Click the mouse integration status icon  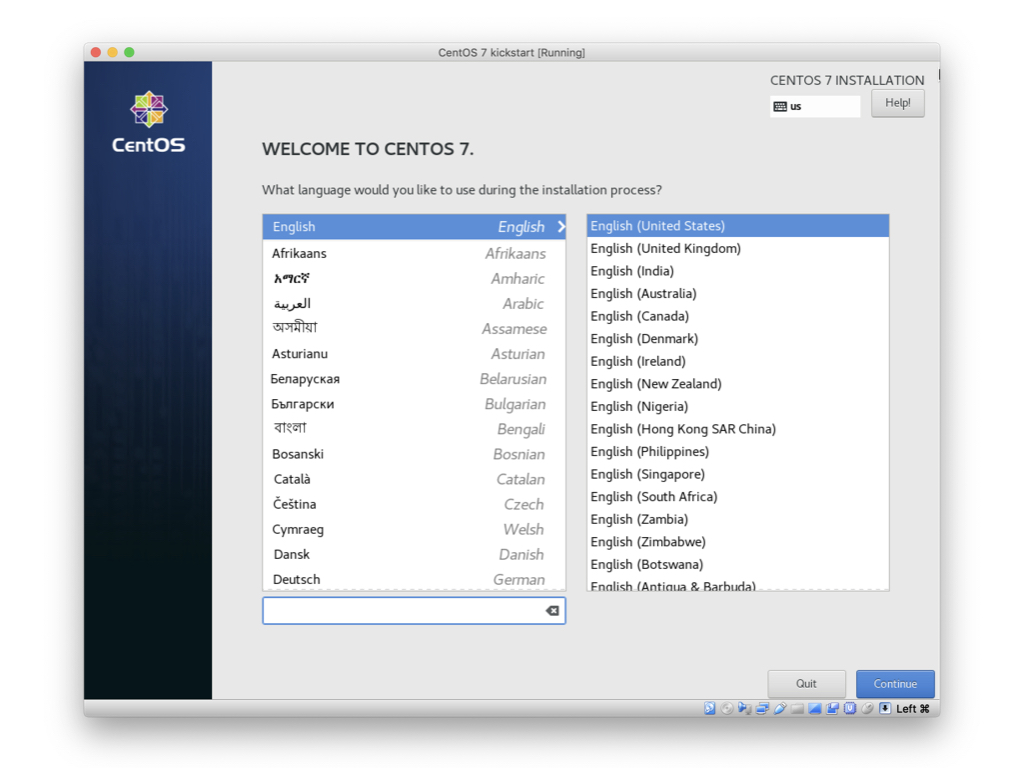click(865, 708)
